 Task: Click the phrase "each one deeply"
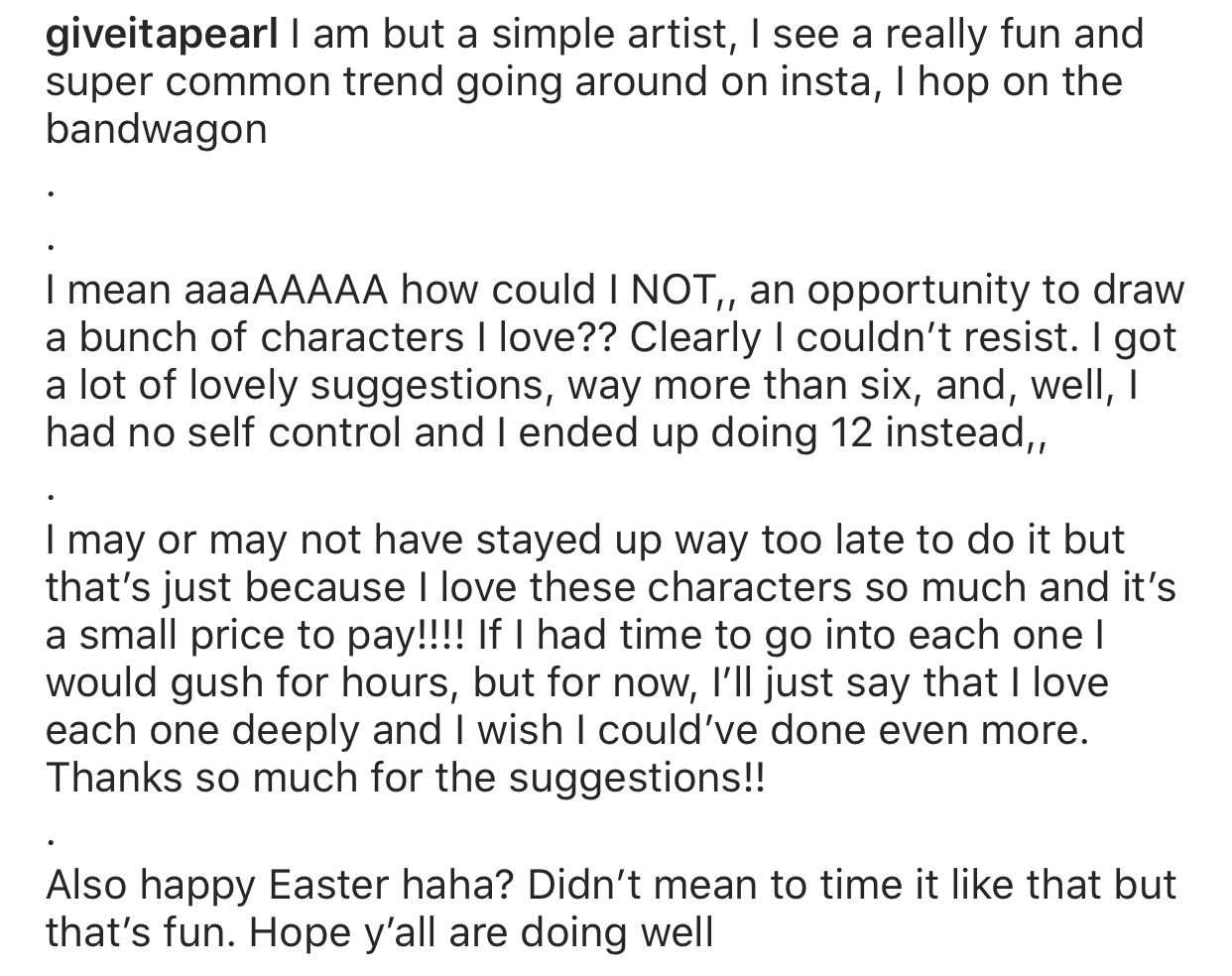point(202,730)
